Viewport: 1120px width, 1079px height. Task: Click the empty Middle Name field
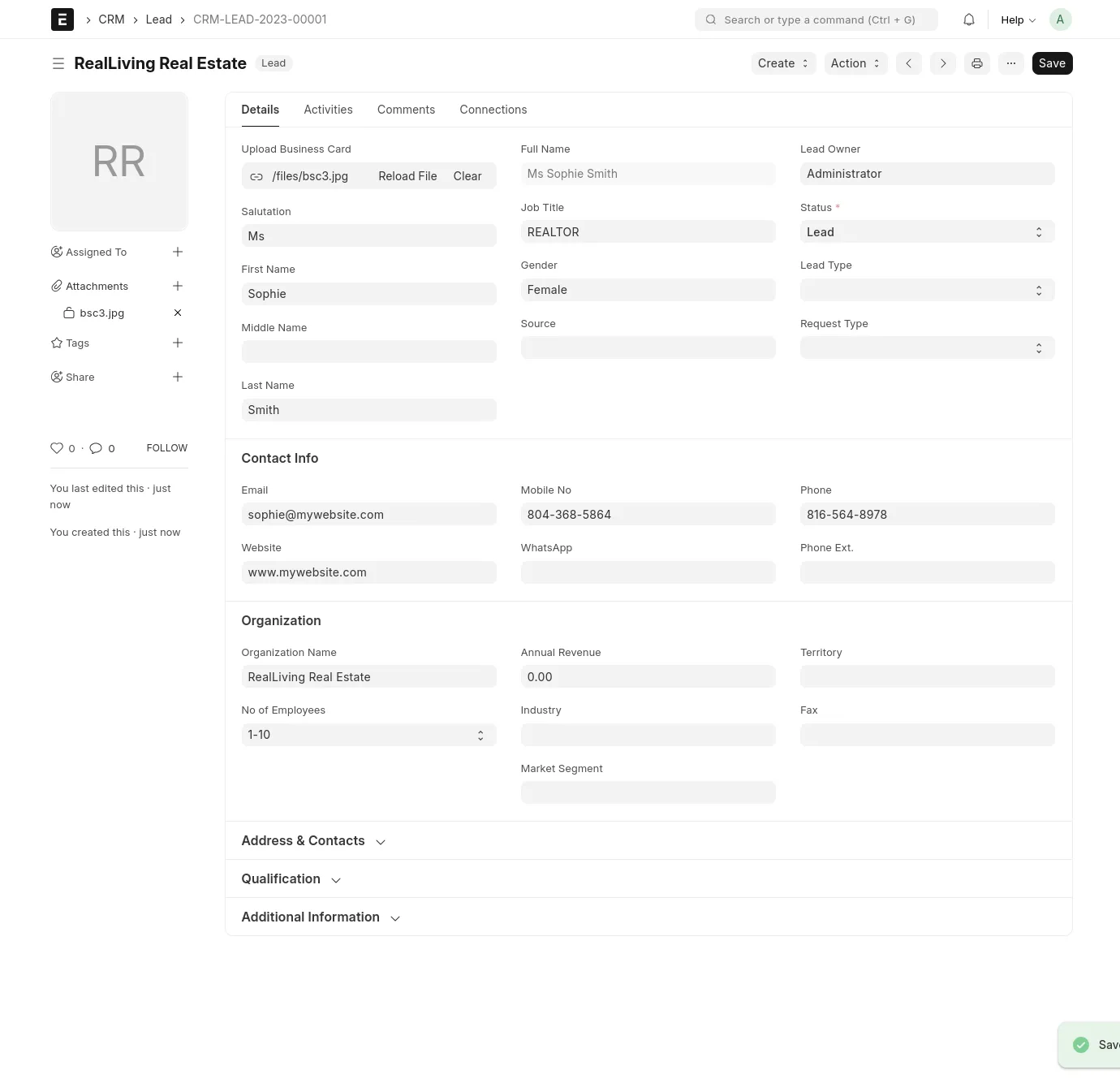pos(368,352)
